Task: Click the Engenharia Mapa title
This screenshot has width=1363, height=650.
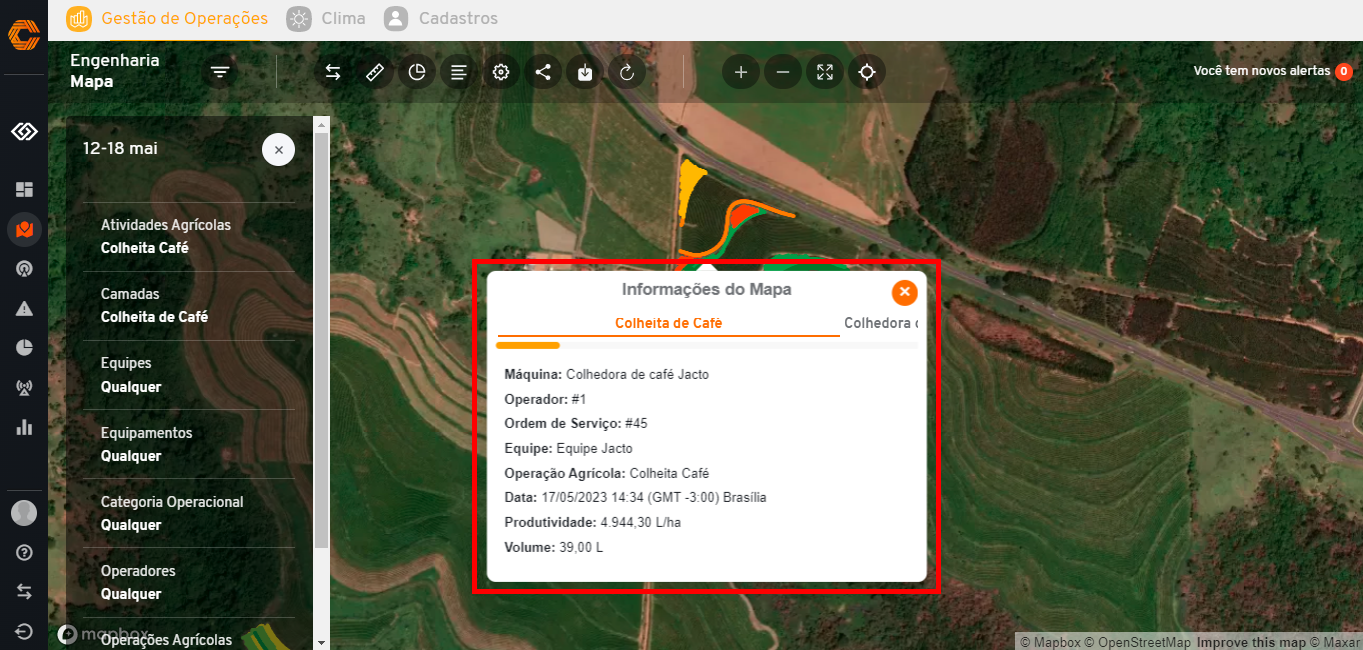Action: [x=115, y=71]
